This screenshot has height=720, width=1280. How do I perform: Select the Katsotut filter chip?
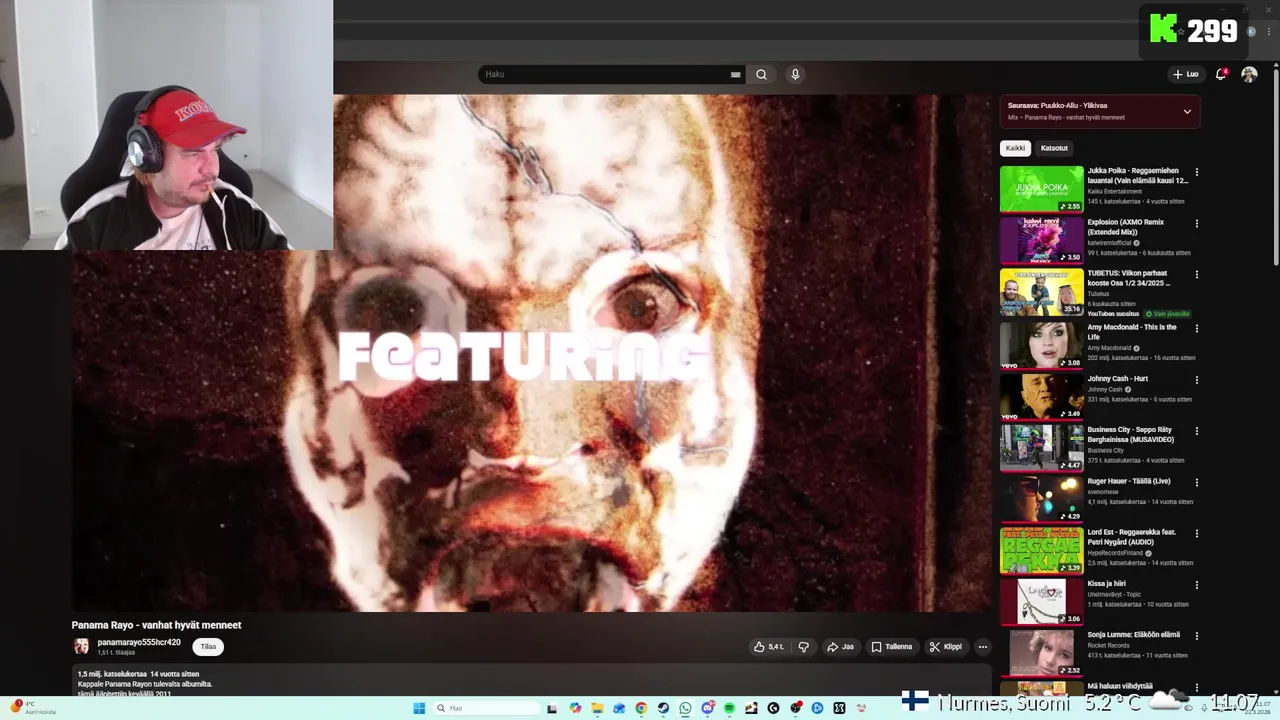1054,148
